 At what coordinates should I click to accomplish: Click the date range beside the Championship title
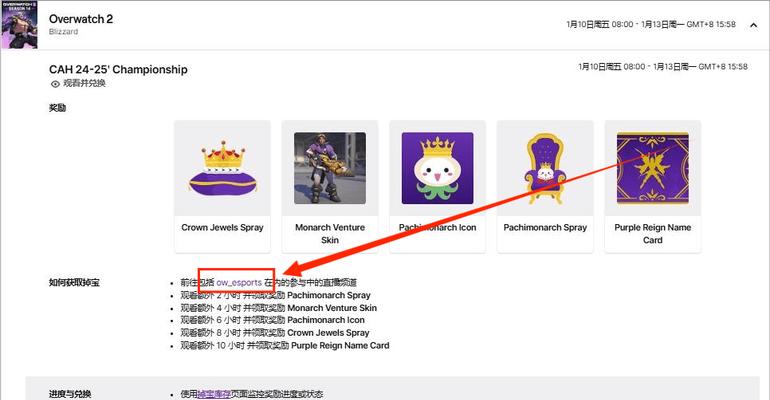[662, 67]
